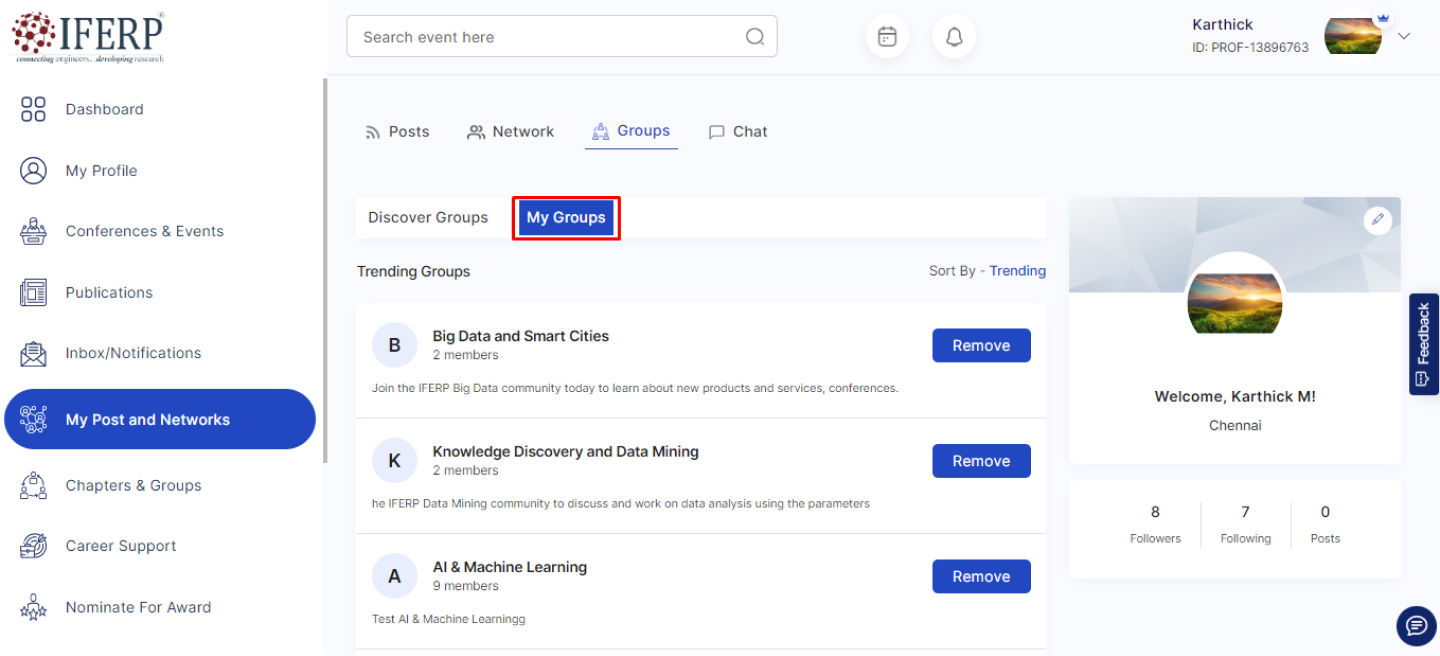Screen dimensions: 1440x656
Task: Remove the AI & Machine Learning group
Action: pos(981,577)
